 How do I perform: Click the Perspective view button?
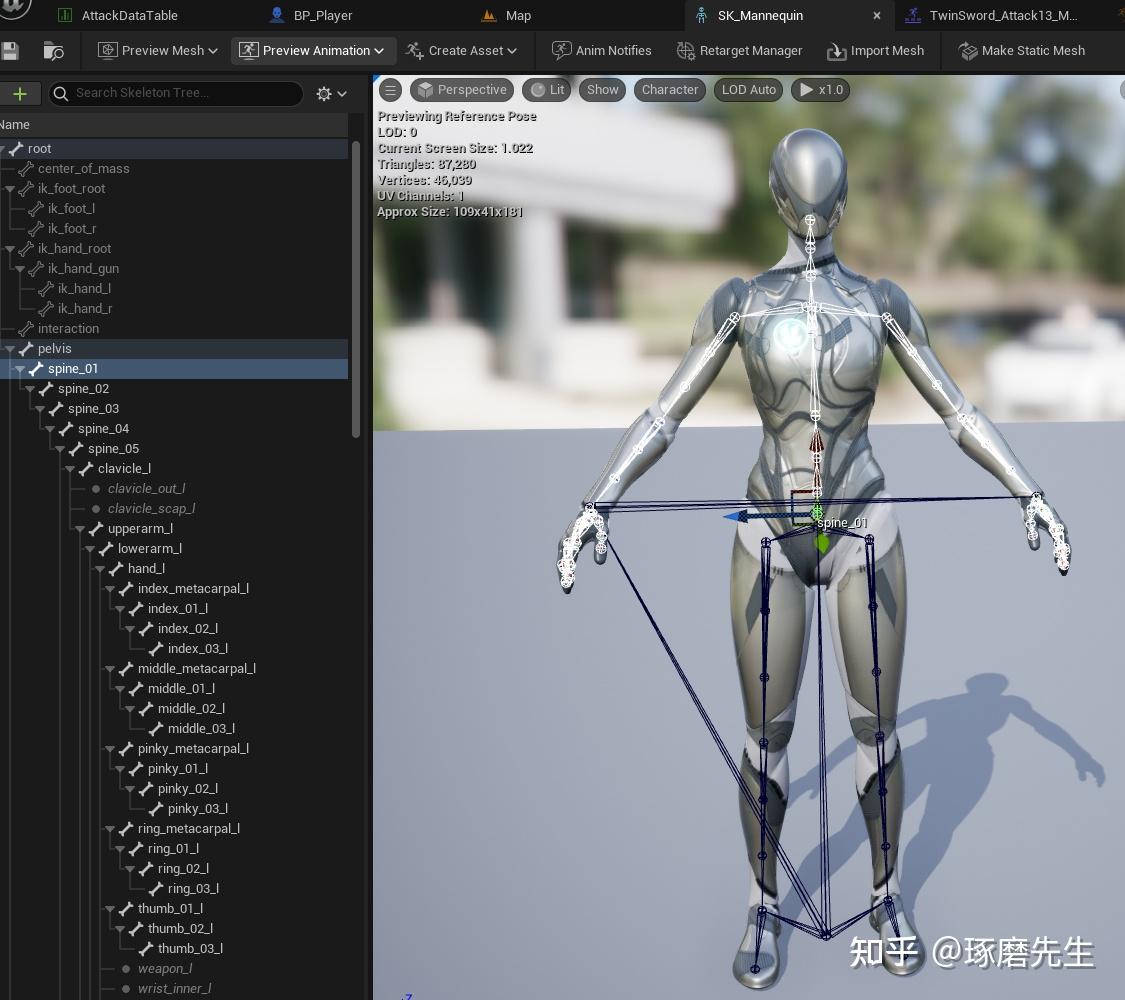point(462,89)
